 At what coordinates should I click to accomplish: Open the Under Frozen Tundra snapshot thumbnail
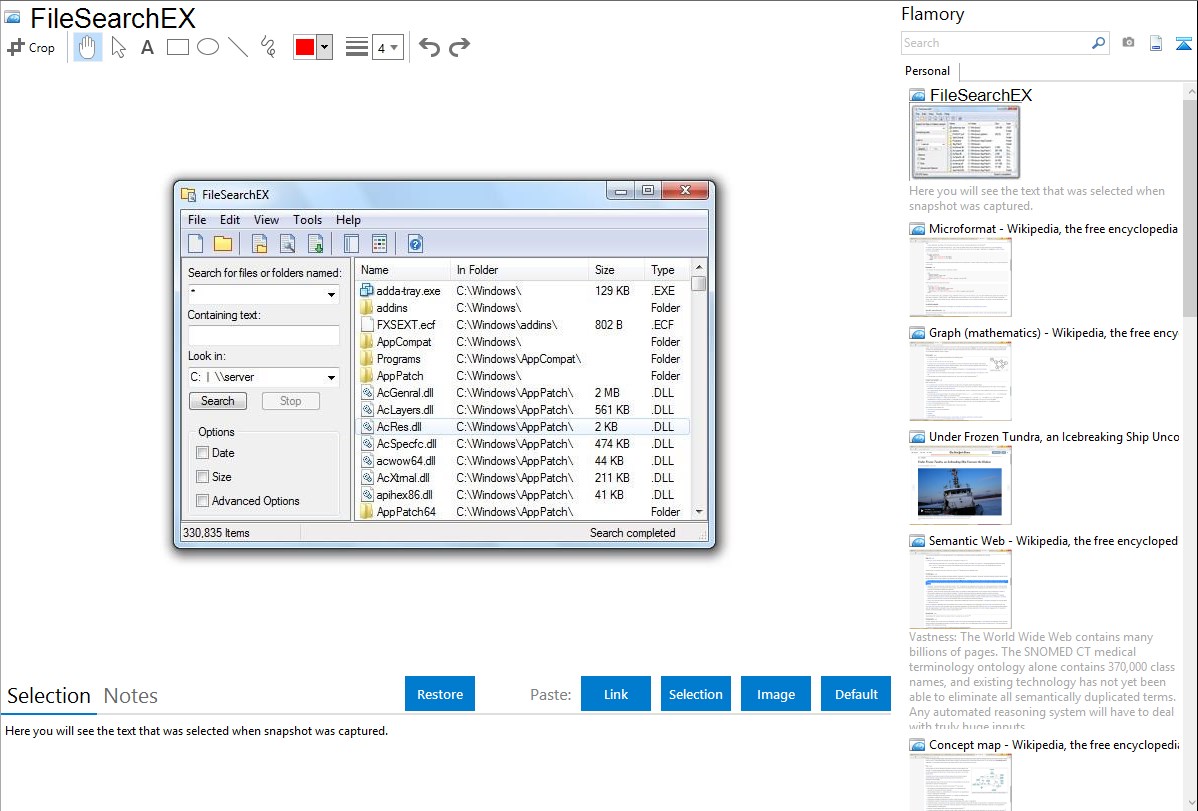pos(960,485)
